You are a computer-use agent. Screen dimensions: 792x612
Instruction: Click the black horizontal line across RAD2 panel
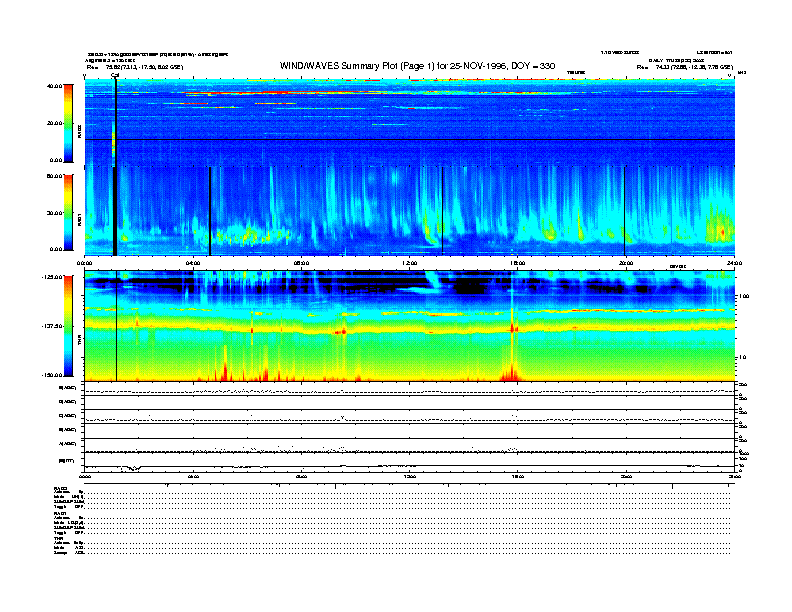point(410,139)
